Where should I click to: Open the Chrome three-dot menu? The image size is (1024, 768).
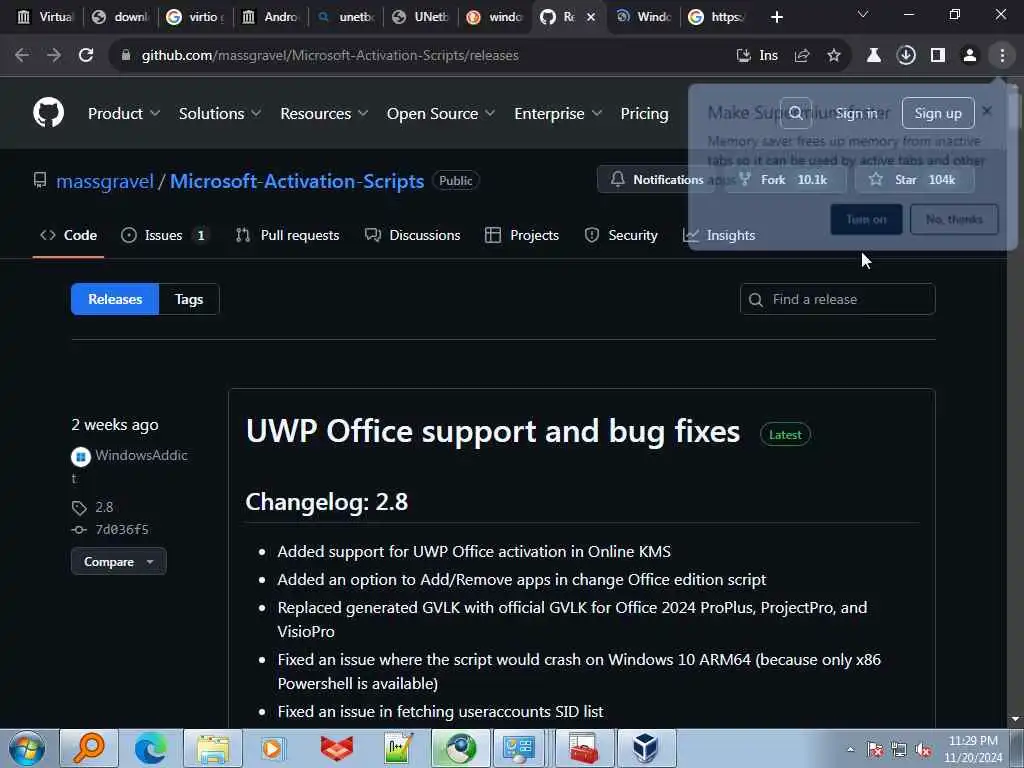coord(1002,56)
